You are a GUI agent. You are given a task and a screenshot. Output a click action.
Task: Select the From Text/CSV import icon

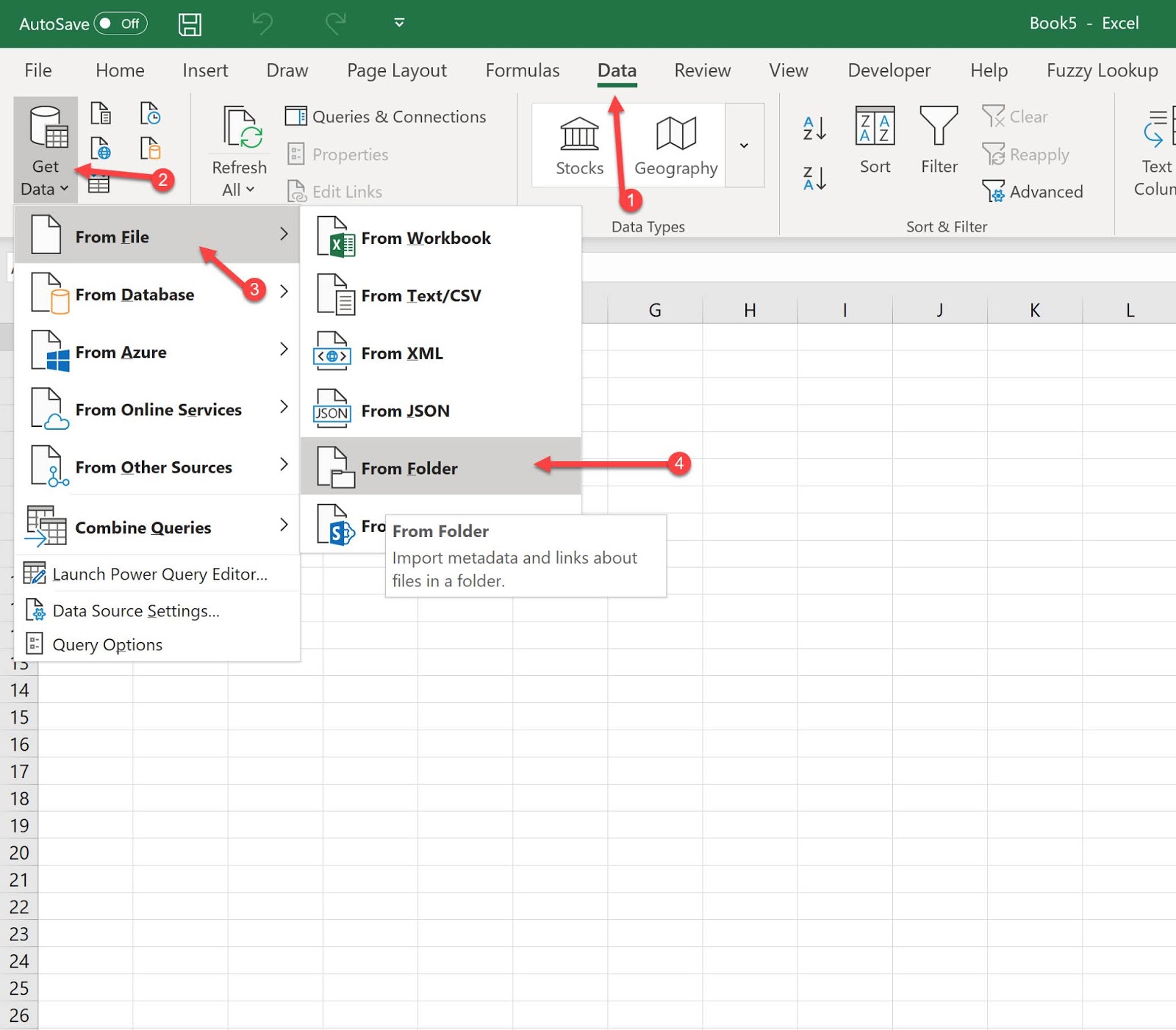[101, 114]
